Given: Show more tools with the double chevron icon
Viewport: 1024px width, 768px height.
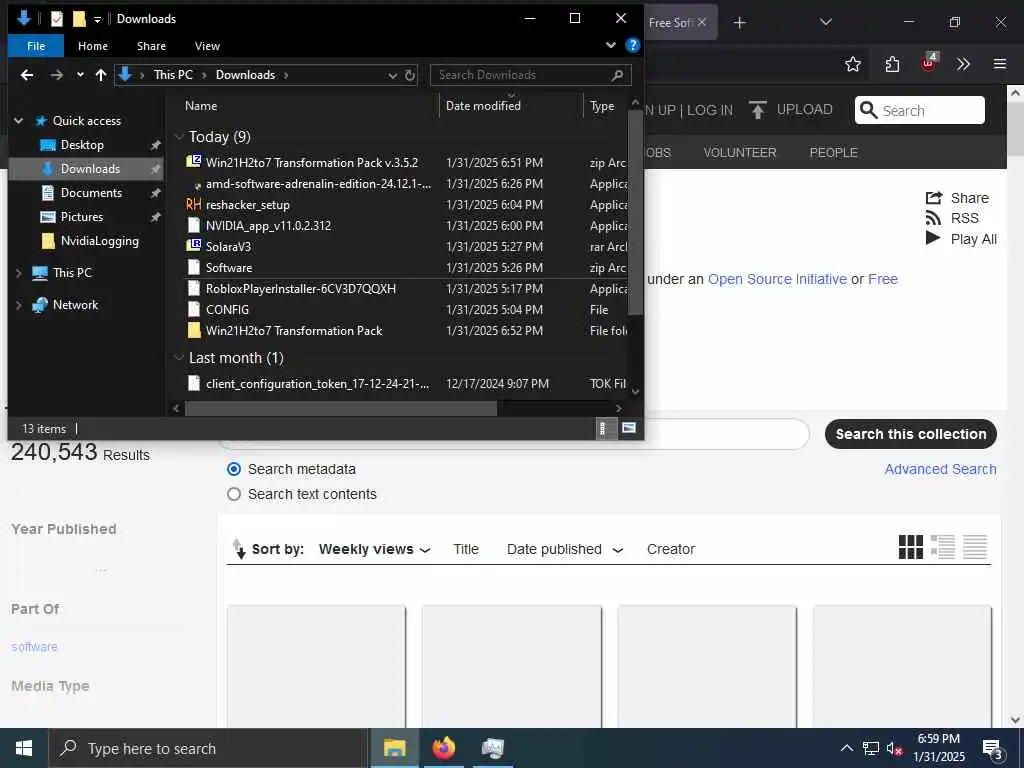Looking at the screenshot, I should point(963,64).
